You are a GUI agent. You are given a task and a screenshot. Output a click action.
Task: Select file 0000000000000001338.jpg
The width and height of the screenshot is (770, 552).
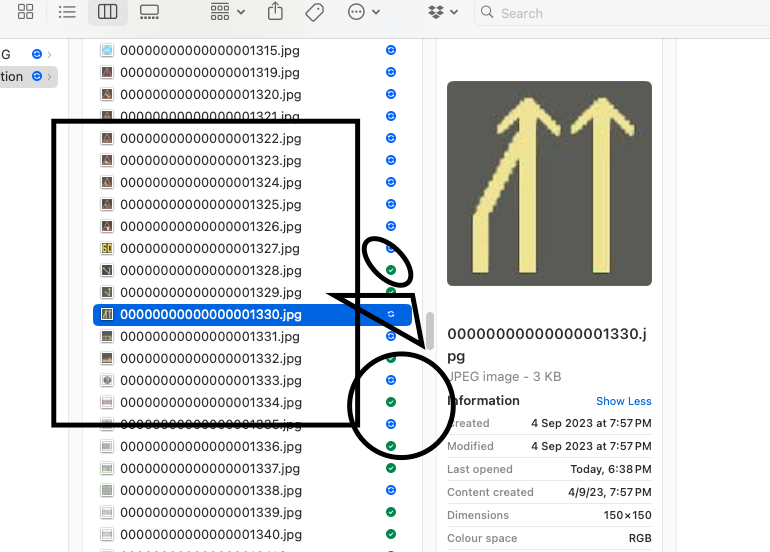click(x=211, y=491)
